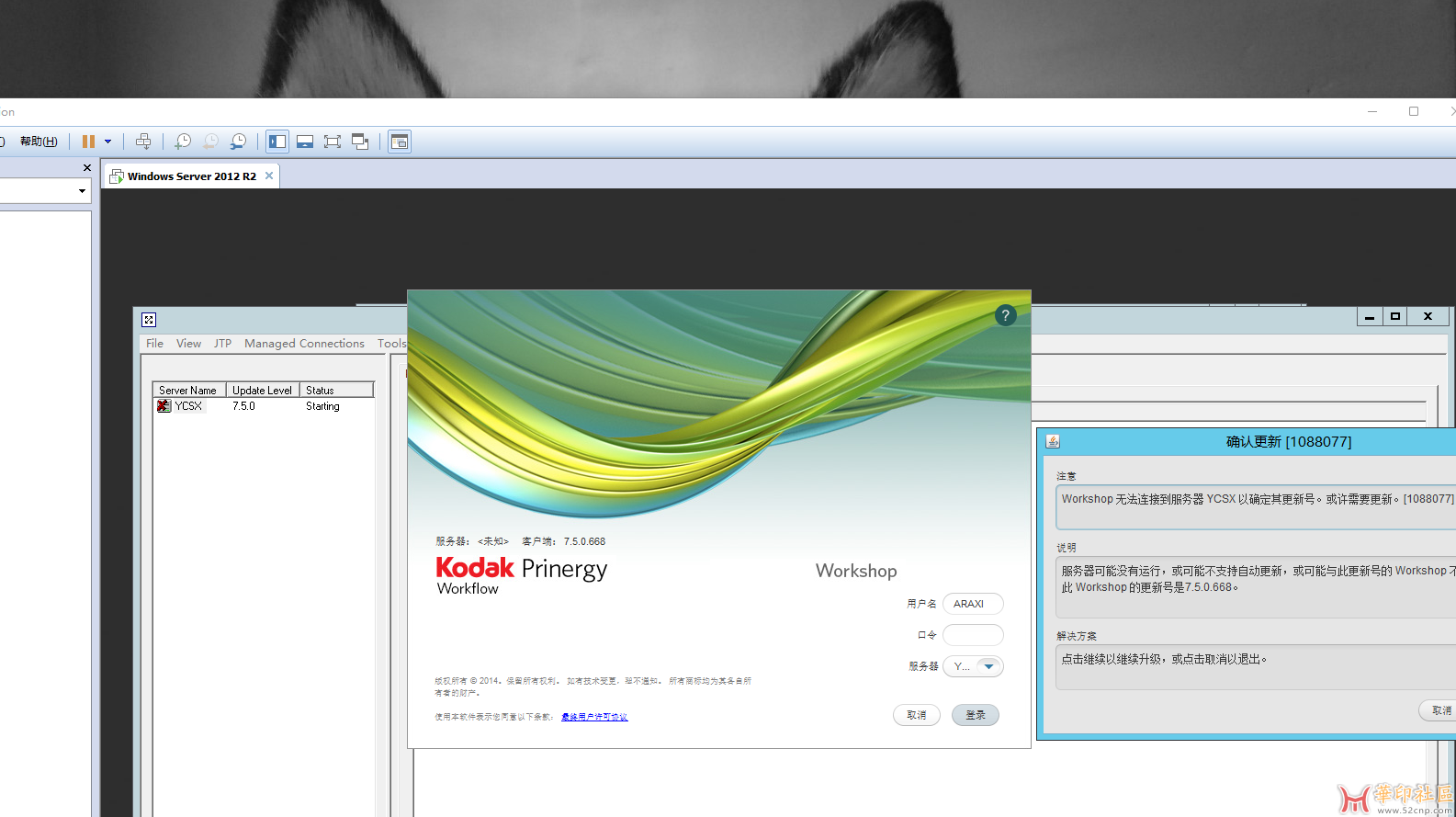This screenshot has height=817, width=1456.
Task: Click the 用户名 field with ARAXI
Action: [x=973, y=604]
